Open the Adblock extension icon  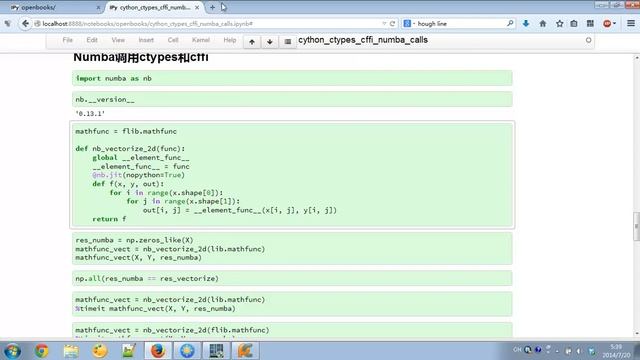point(607,24)
